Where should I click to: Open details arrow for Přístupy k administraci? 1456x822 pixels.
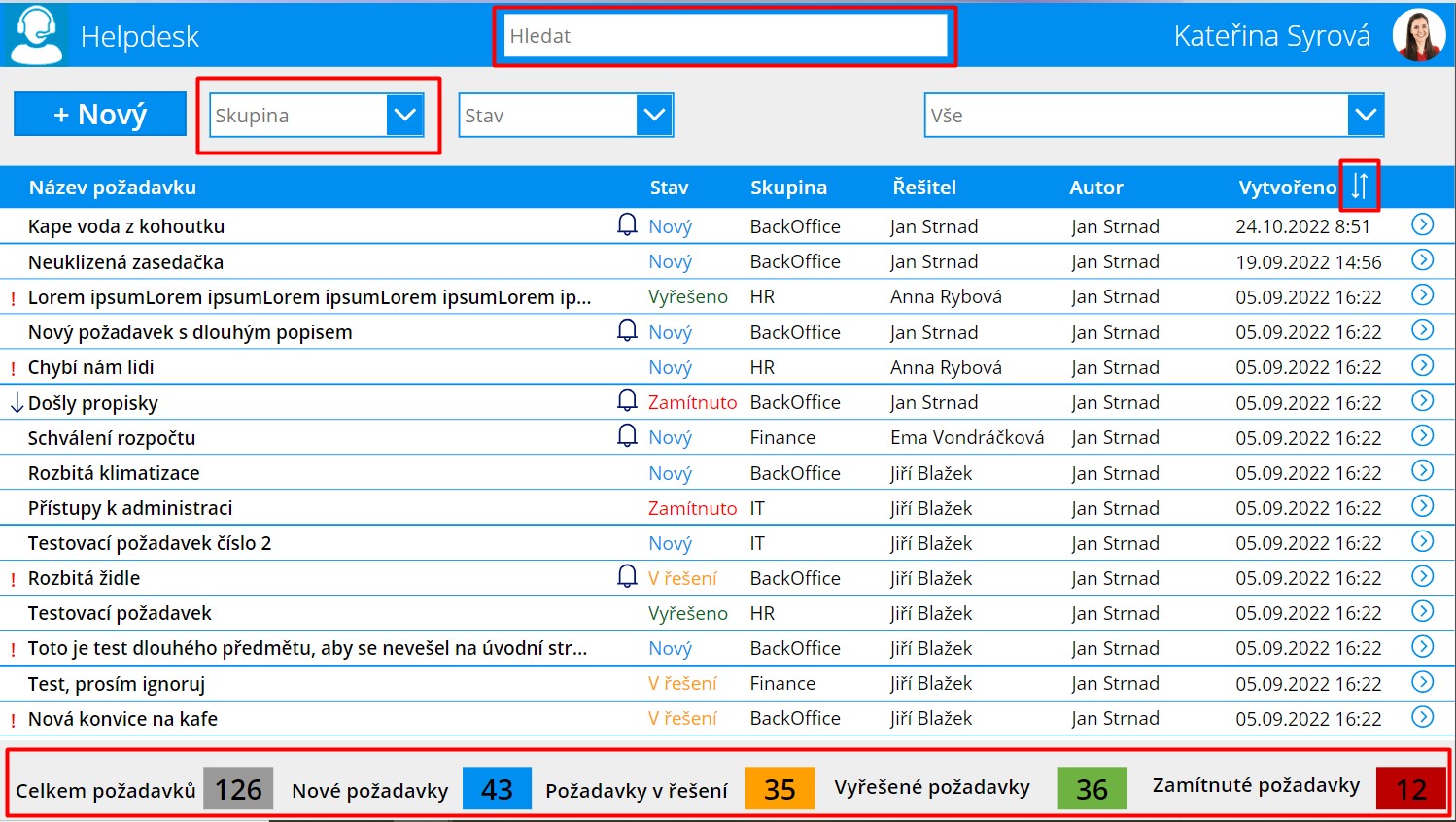tap(1422, 506)
